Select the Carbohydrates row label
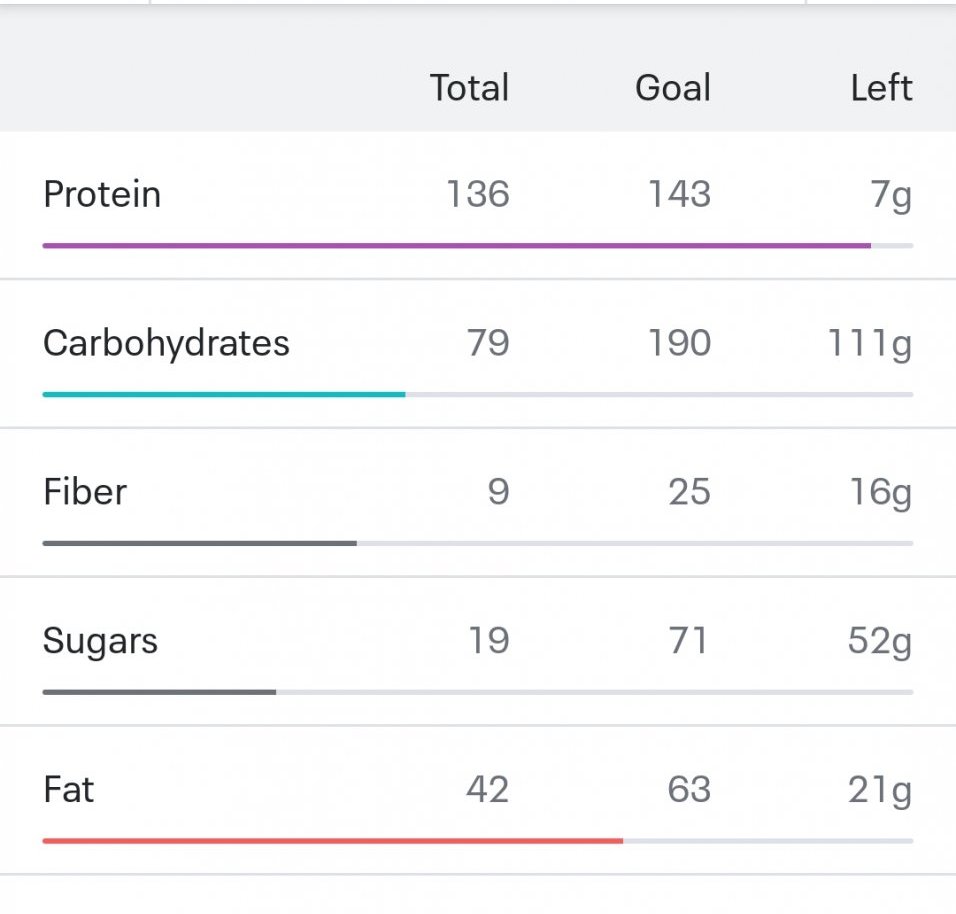This screenshot has height=914, width=956. point(166,343)
